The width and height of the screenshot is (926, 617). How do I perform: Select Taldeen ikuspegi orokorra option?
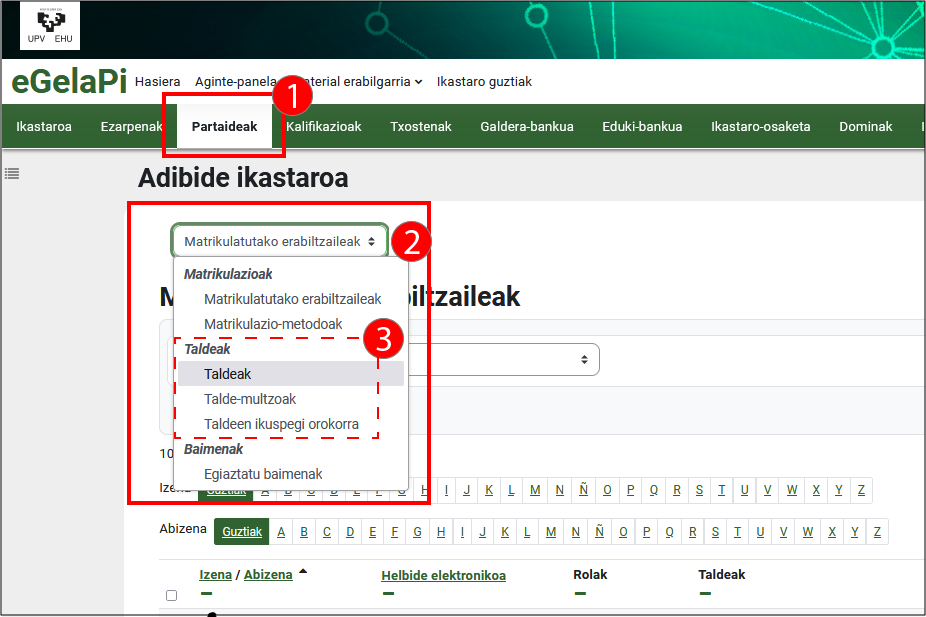[x=281, y=424]
